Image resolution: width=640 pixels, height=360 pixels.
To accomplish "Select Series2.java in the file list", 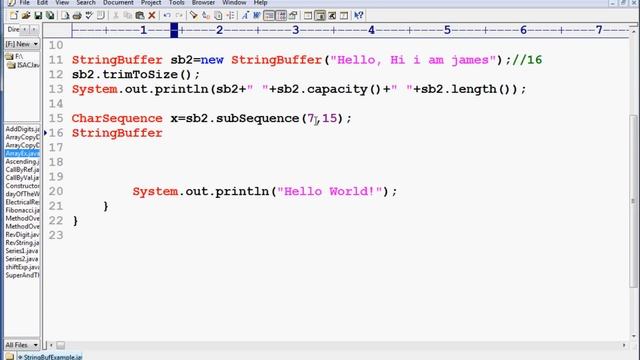I will (22, 259).
